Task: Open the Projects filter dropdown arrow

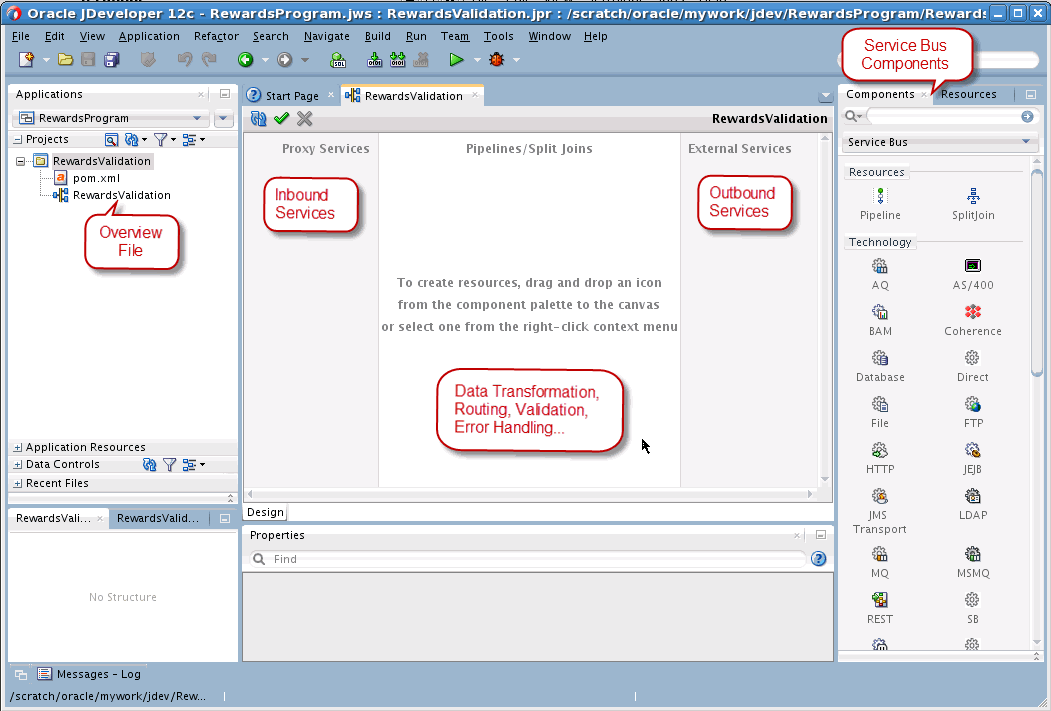Action: coord(174,139)
